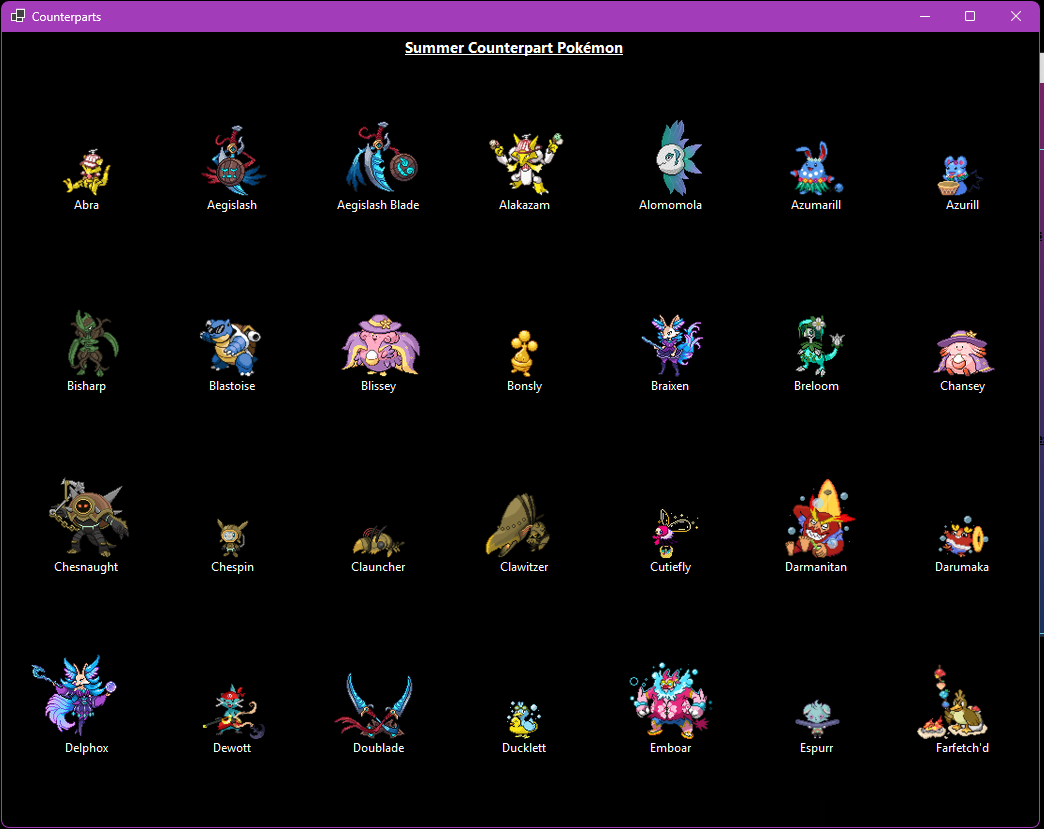Image resolution: width=1044 pixels, height=829 pixels.
Task: Click the Emboar name label
Action: tap(670, 748)
